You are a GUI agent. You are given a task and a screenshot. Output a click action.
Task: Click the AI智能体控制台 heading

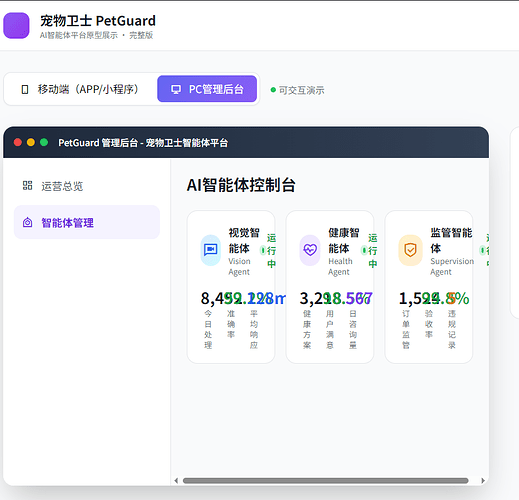pos(241,185)
